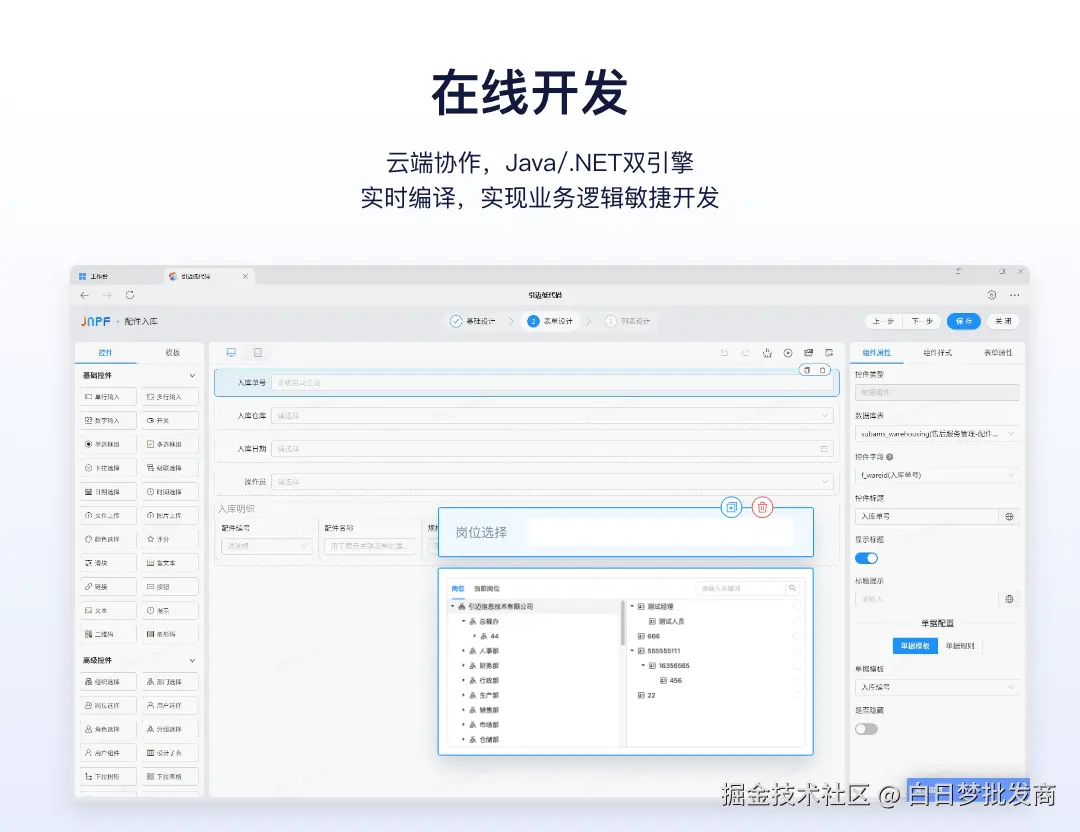Click globe icon beside 入库单号 title field
Image resolution: width=1080 pixels, height=832 pixels.
tap(1009, 517)
